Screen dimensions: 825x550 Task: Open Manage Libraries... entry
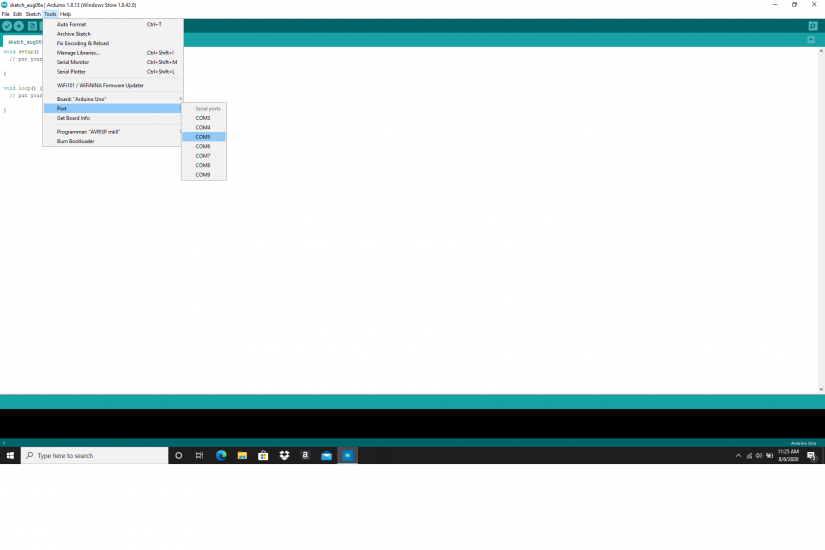pyautogui.click(x=113, y=53)
